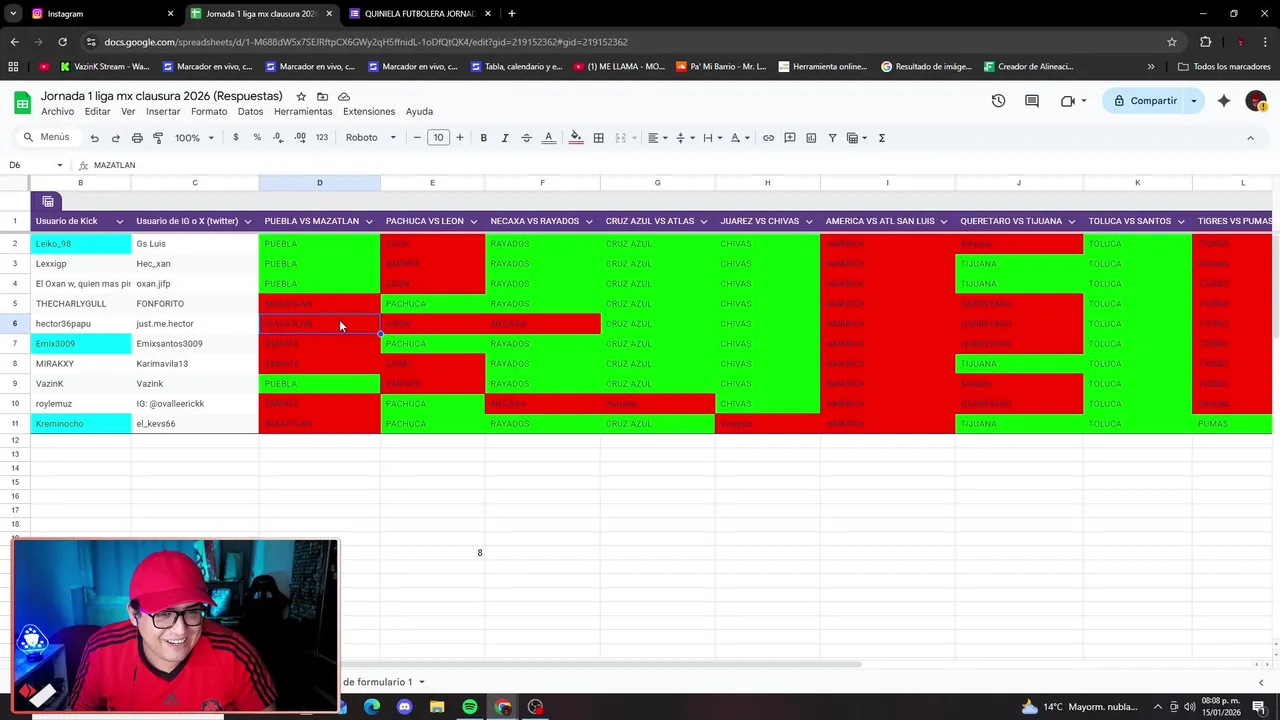Open filter for CRUZ AZUL VS ATLAS column
Viewport: 1280px width, 720px height.
coord(704,222)
